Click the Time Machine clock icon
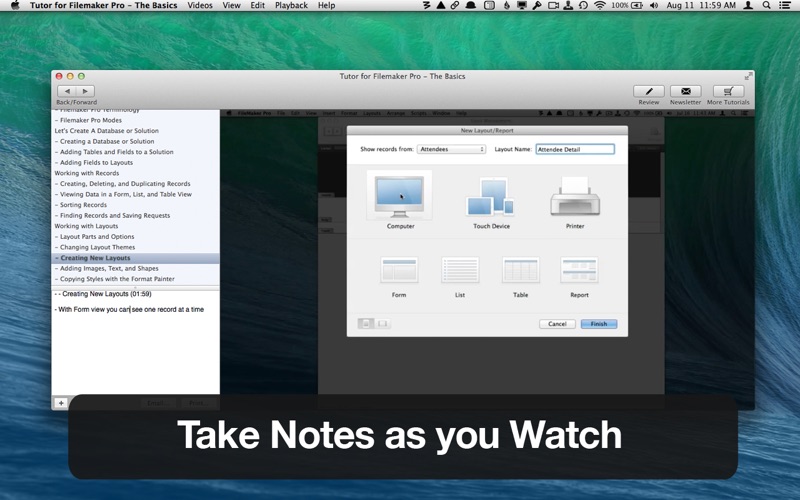The height and width of the screenshot is (500, 800). coord(583,5)
